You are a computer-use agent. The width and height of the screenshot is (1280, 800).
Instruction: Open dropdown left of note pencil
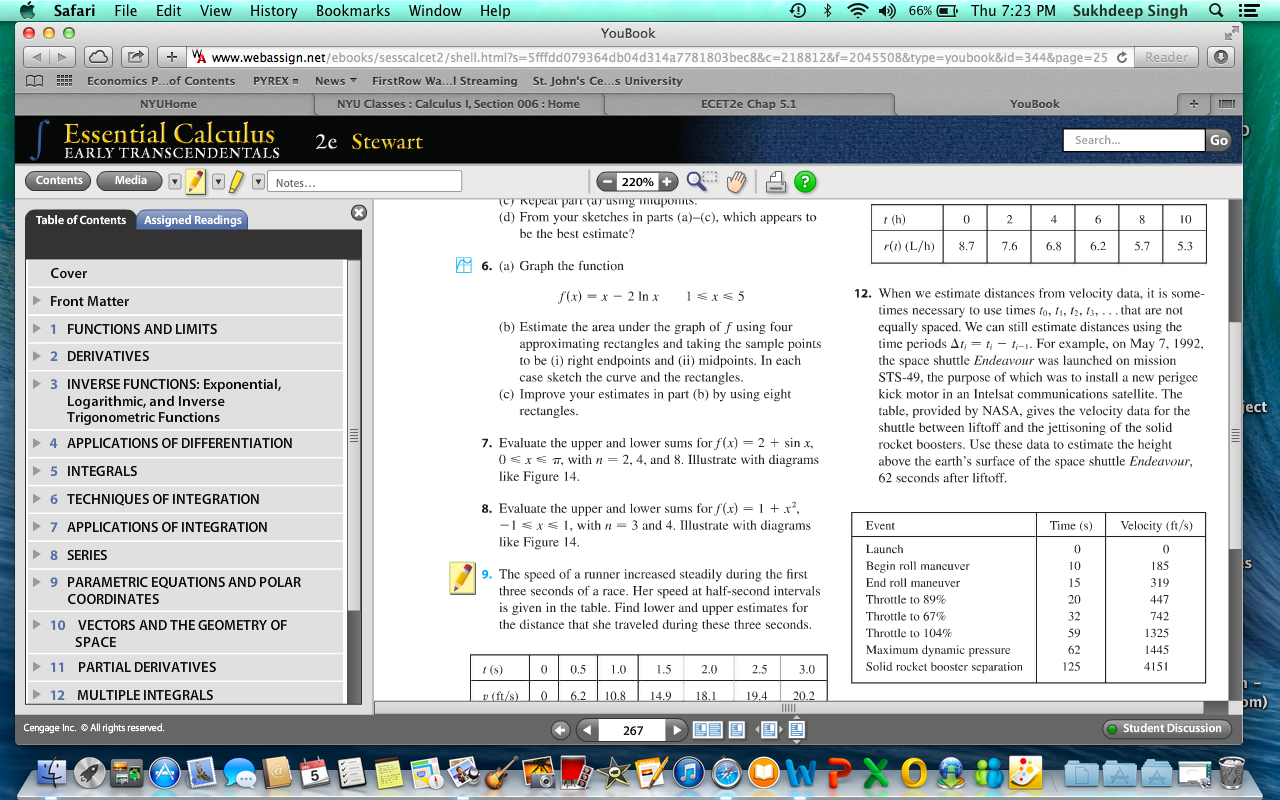click(175, 182)
